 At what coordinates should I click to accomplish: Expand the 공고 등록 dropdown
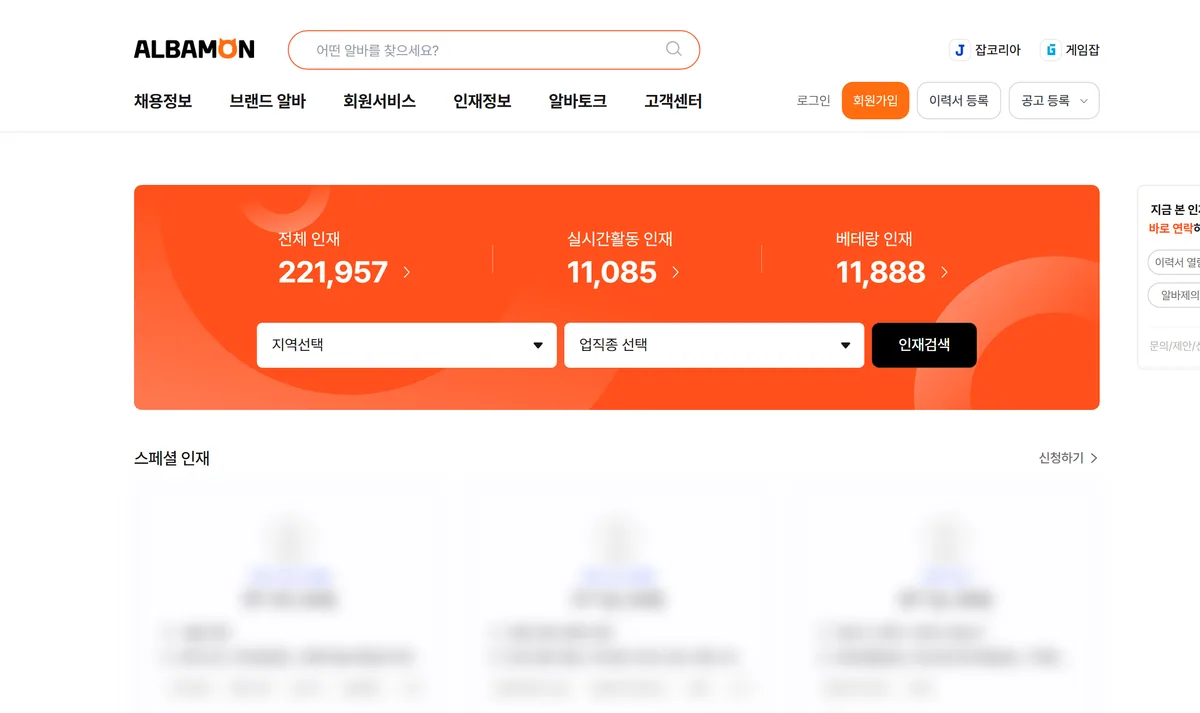1054,101
